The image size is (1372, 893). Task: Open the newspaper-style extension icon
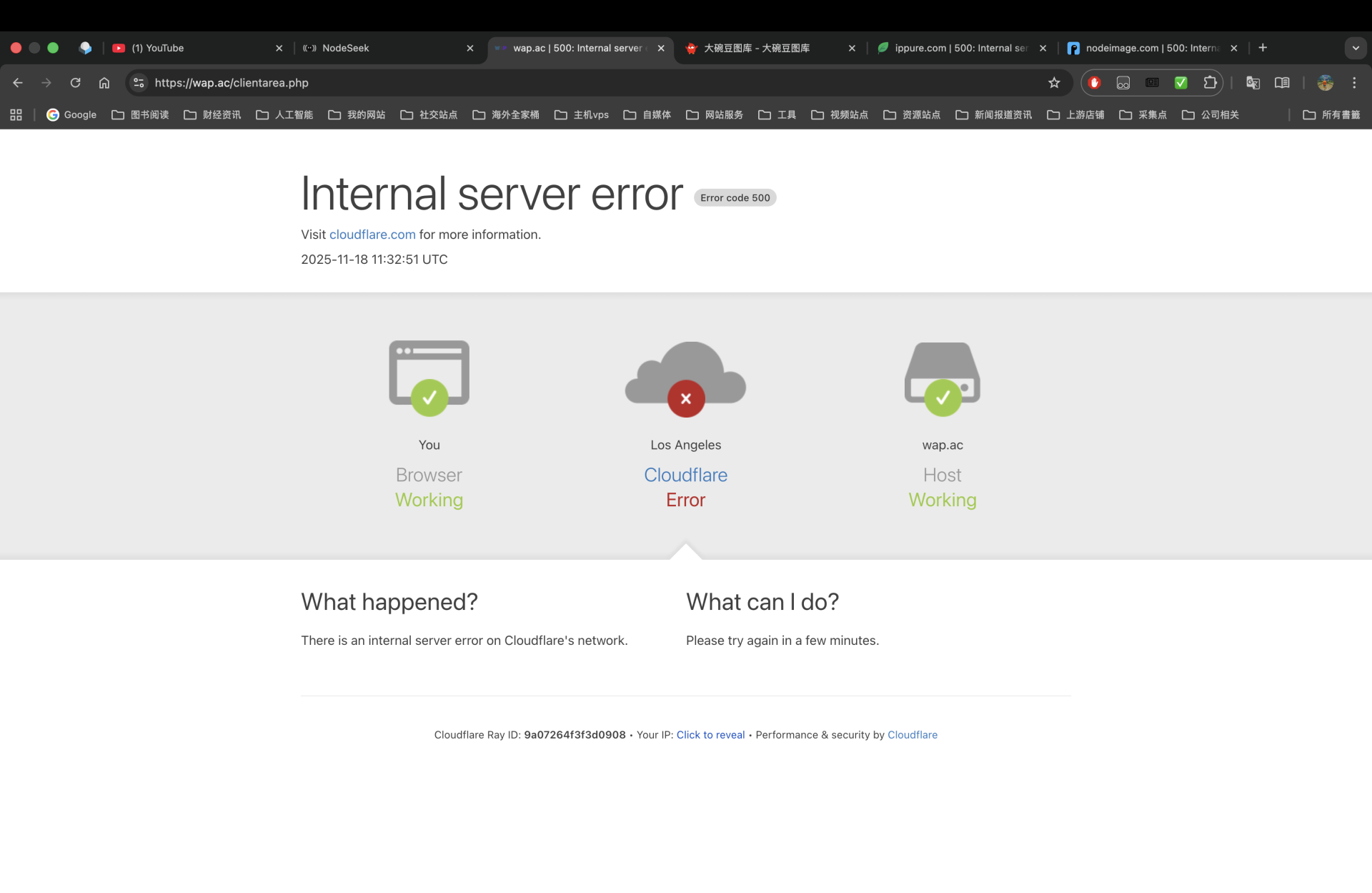coord(1152,83)
